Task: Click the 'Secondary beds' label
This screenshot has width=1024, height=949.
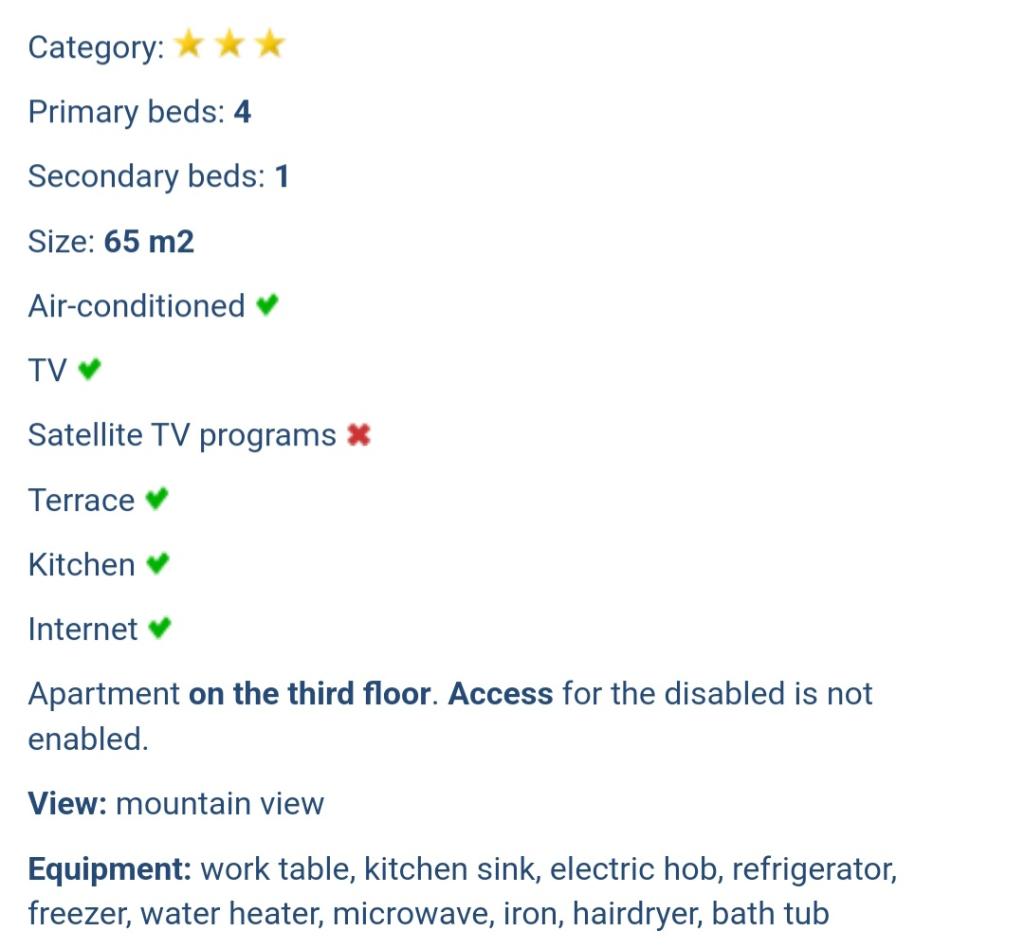Action: (146, 177)
